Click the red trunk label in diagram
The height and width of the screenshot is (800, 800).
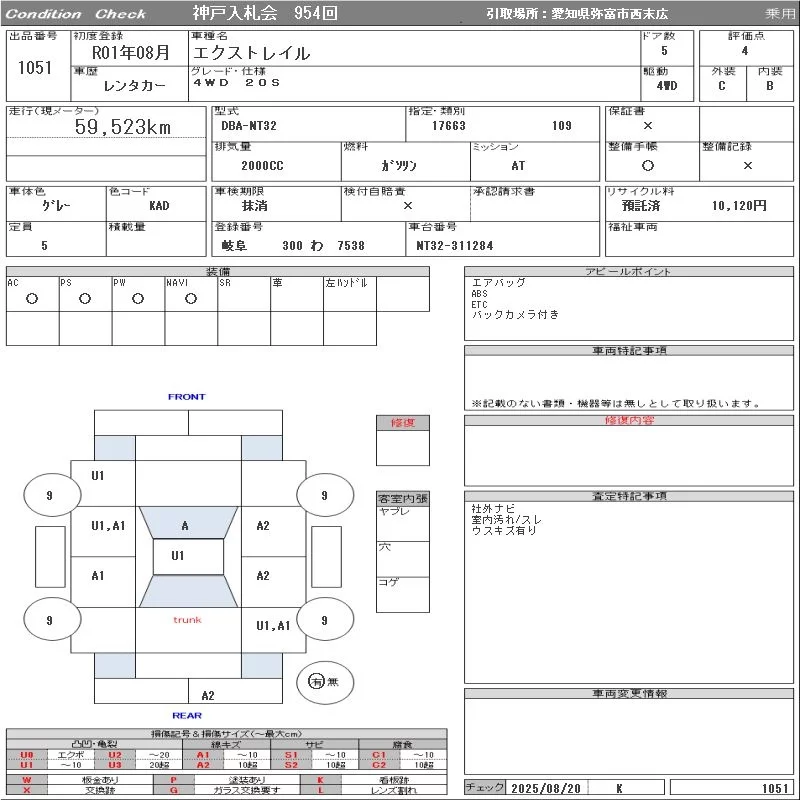point(187,620)
